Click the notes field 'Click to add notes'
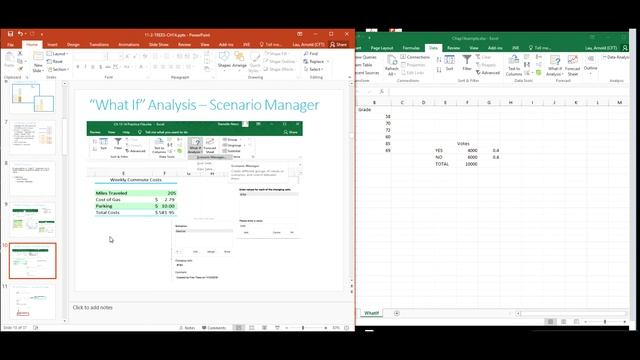The width and height of the screenshot is (640, 360). tap(92, 307)
